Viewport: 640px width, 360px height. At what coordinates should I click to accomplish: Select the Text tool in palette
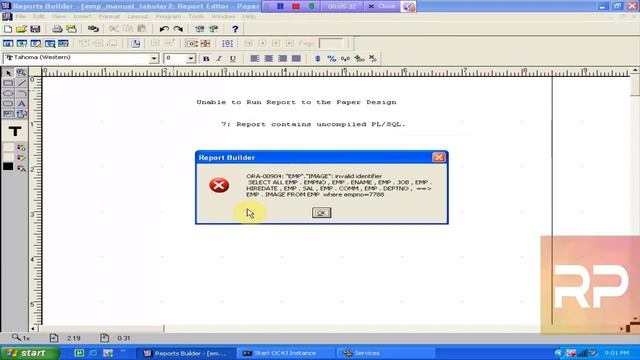21,103
